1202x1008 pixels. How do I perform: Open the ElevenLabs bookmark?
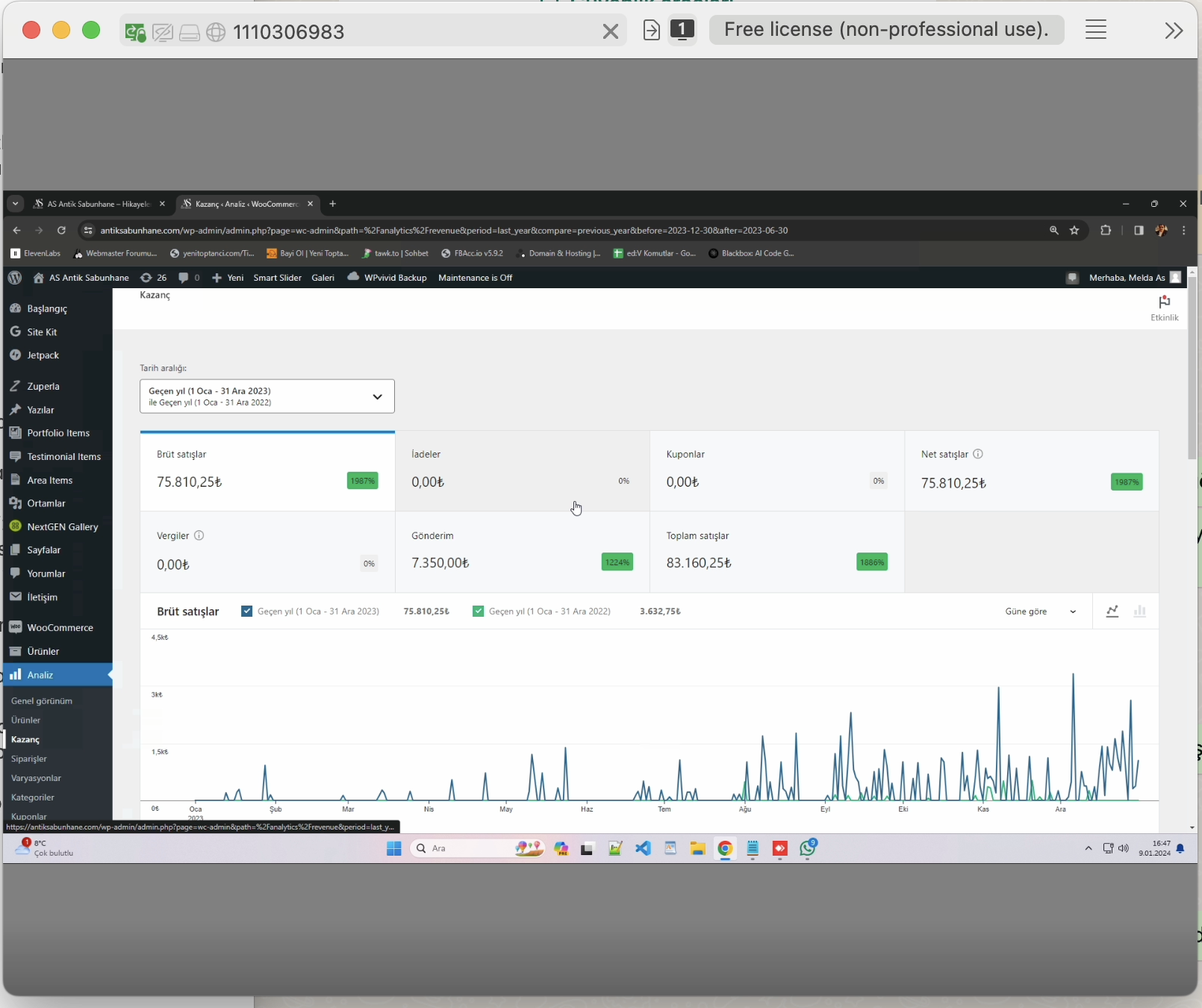pos(36,254)
